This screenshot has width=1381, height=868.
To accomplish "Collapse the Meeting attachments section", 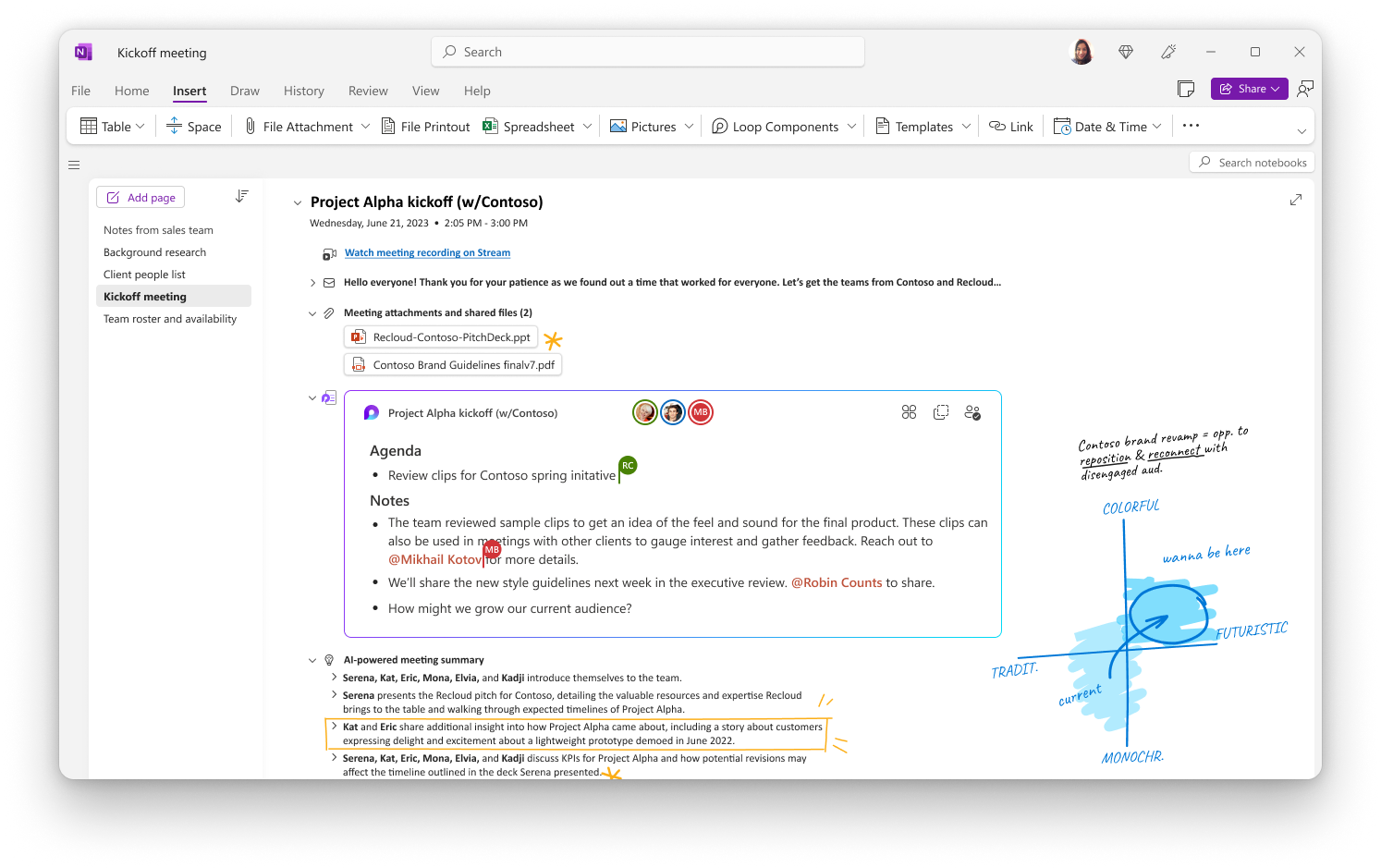I will [x=312, y=312].
